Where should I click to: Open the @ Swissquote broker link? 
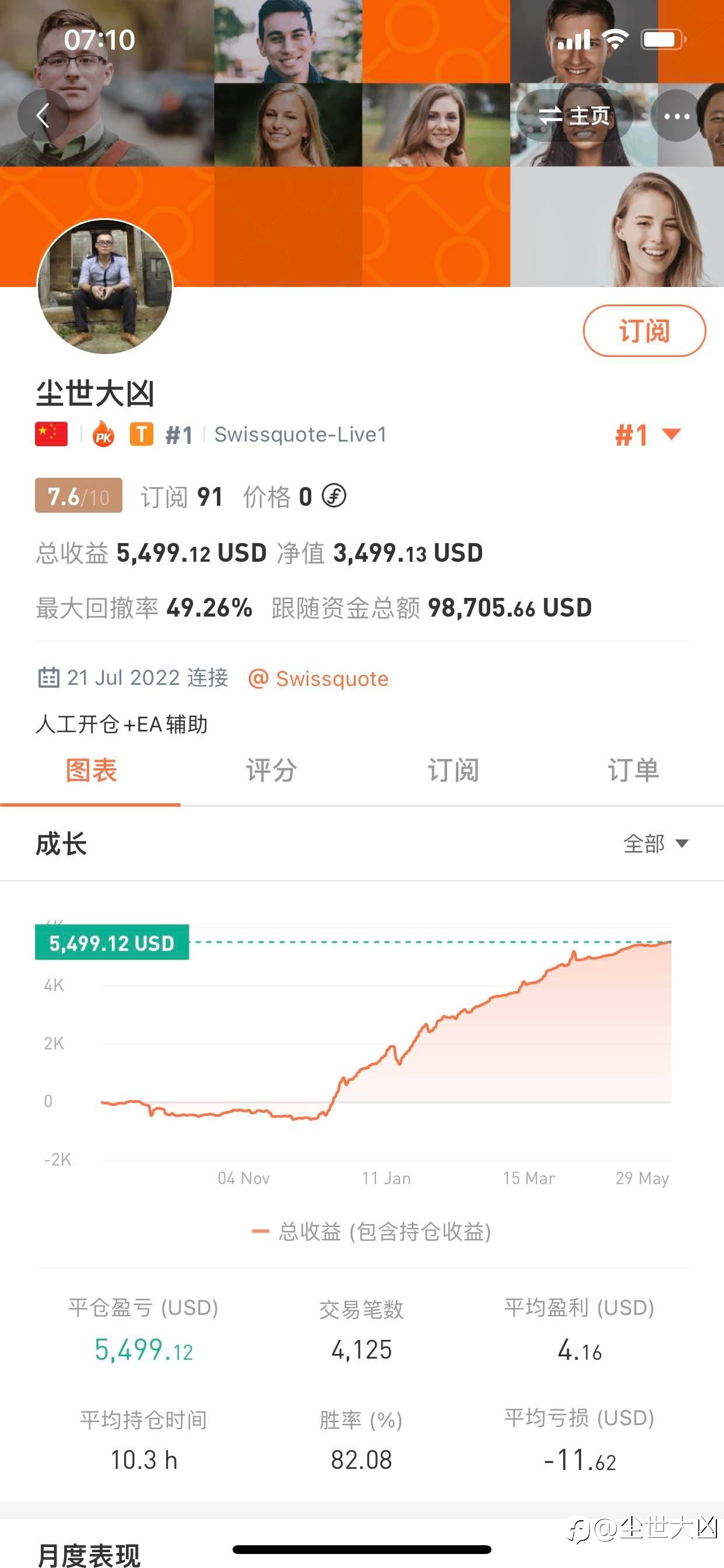coord(319,678)
